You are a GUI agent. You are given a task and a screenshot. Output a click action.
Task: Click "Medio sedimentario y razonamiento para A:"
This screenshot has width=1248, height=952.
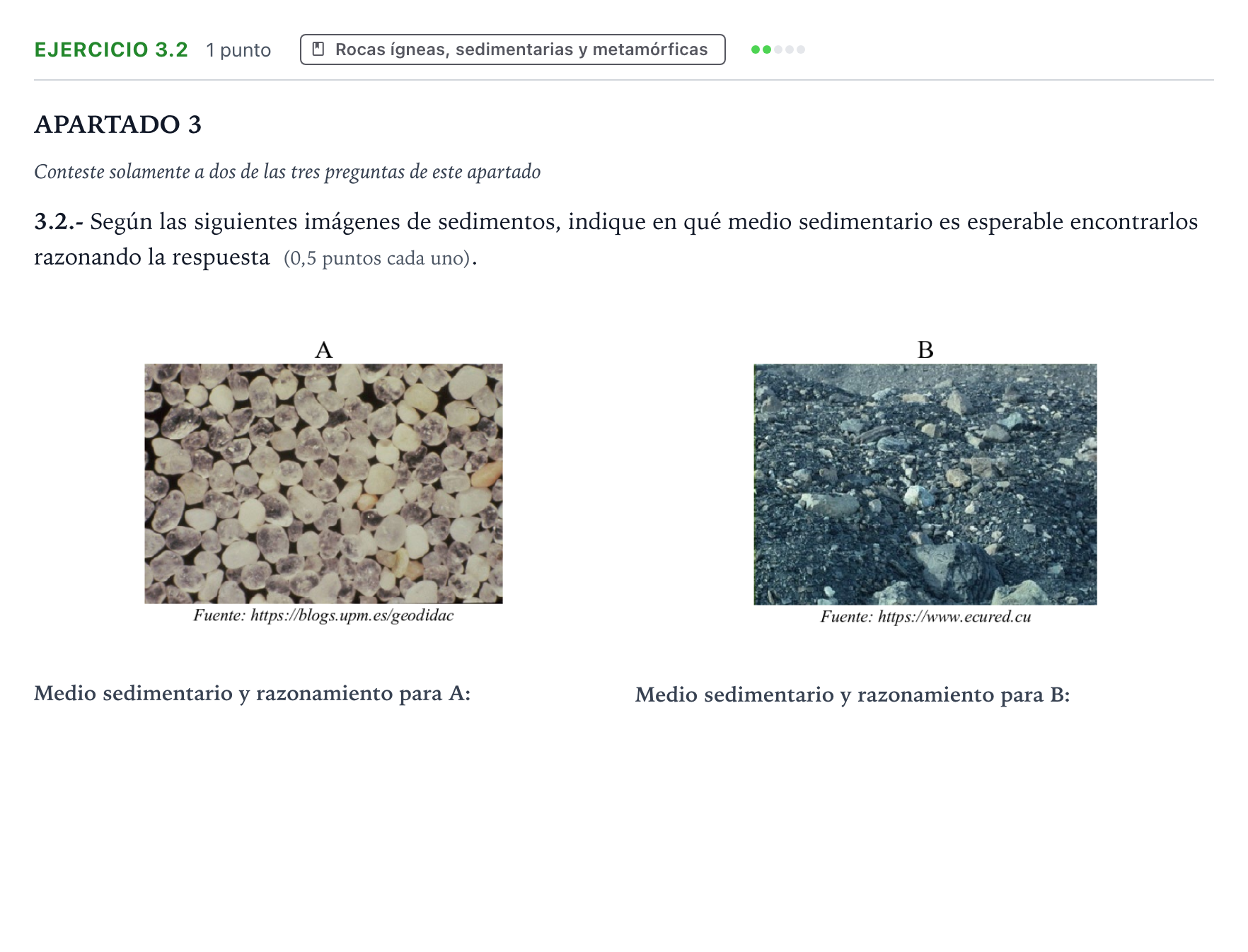[x=253, y=693]
